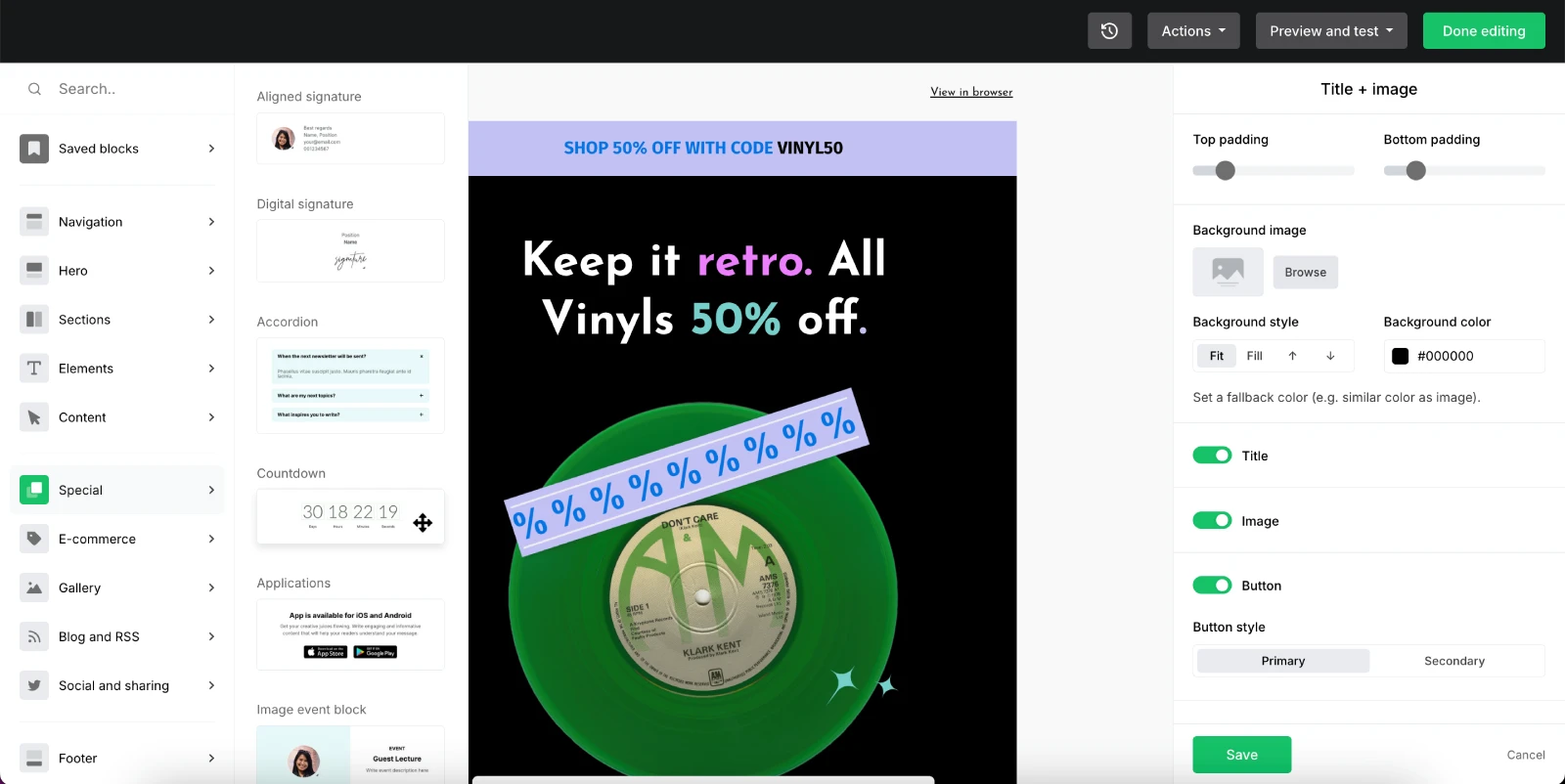1565x784 pixels.
Task: Click the background image placeholder icon
Action: click(x=1228, y=272)
